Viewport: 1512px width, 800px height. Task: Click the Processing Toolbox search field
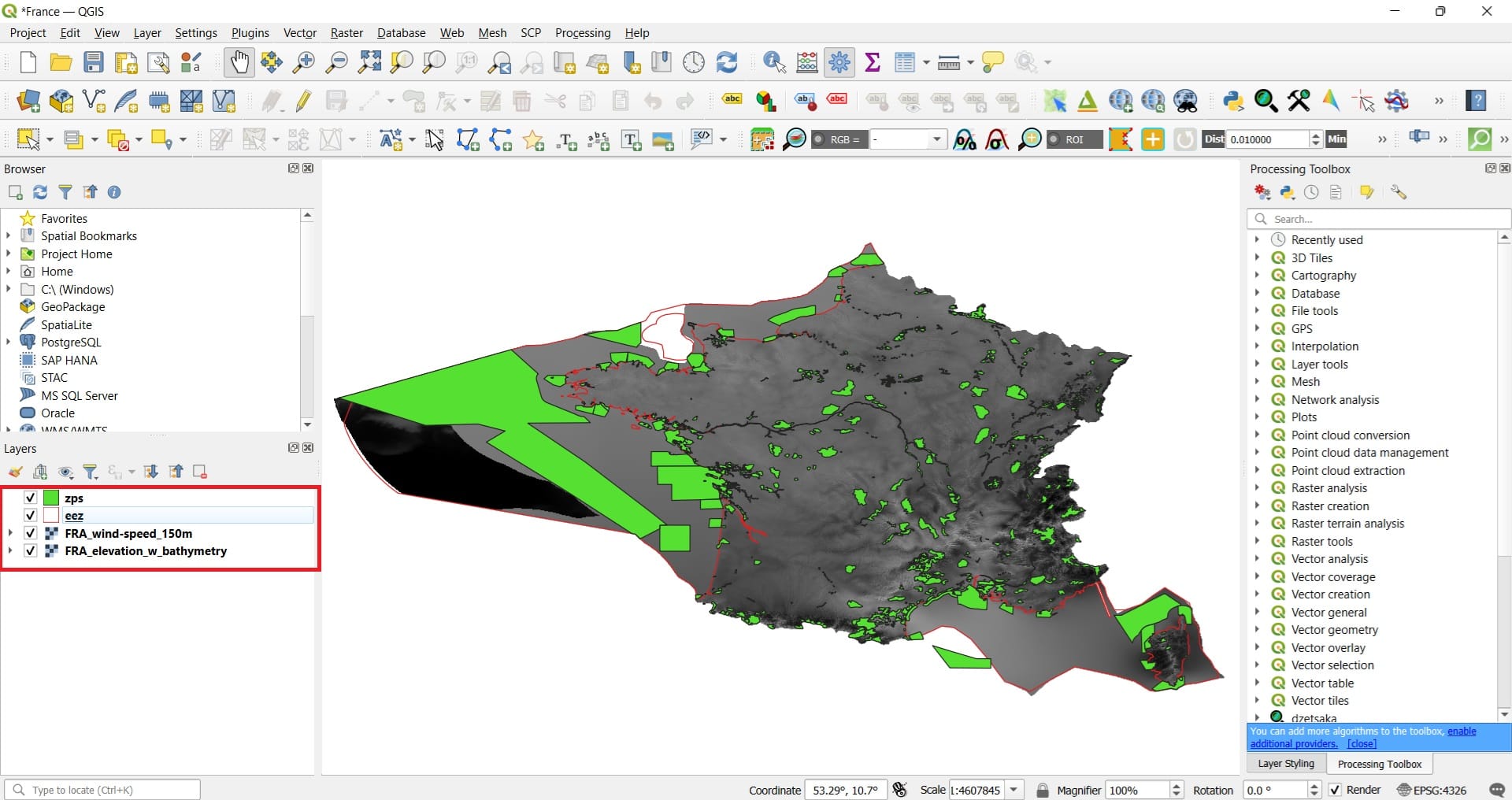(1379, 219)
